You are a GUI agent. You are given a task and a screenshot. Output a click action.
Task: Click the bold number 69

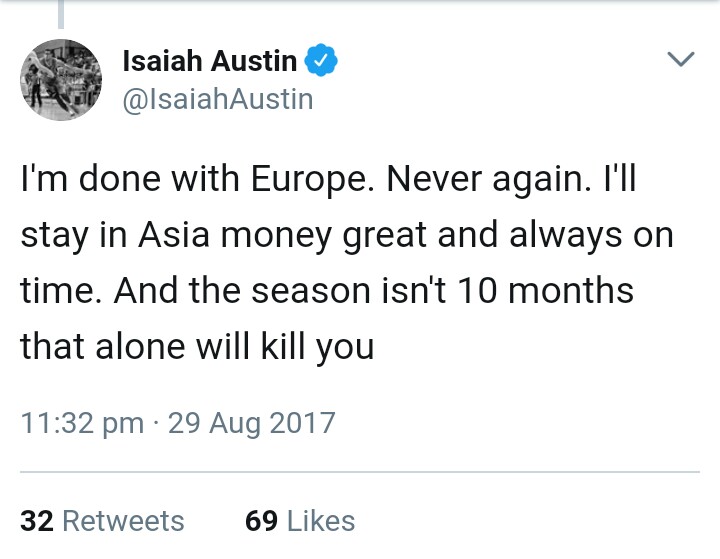(x=261, y=521)
